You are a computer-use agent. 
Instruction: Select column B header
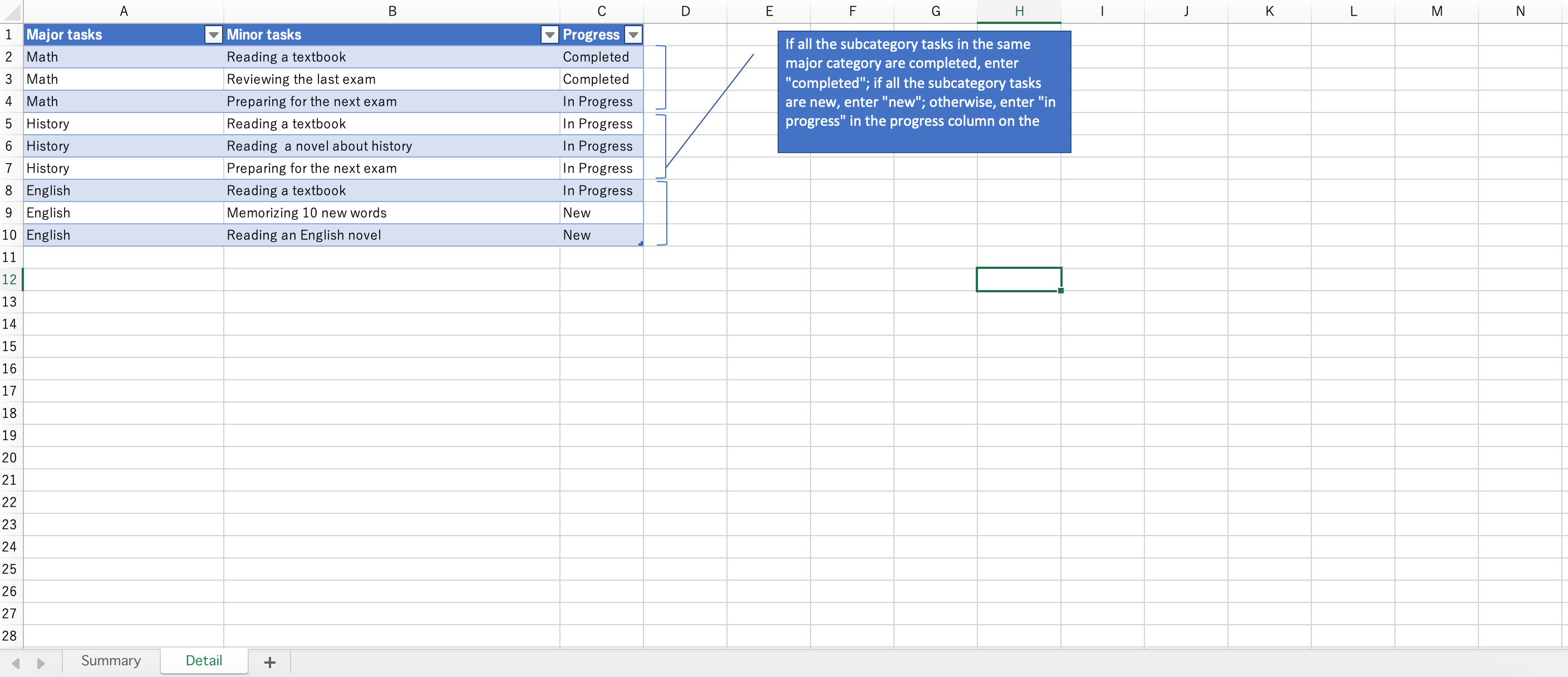[392, 12]
